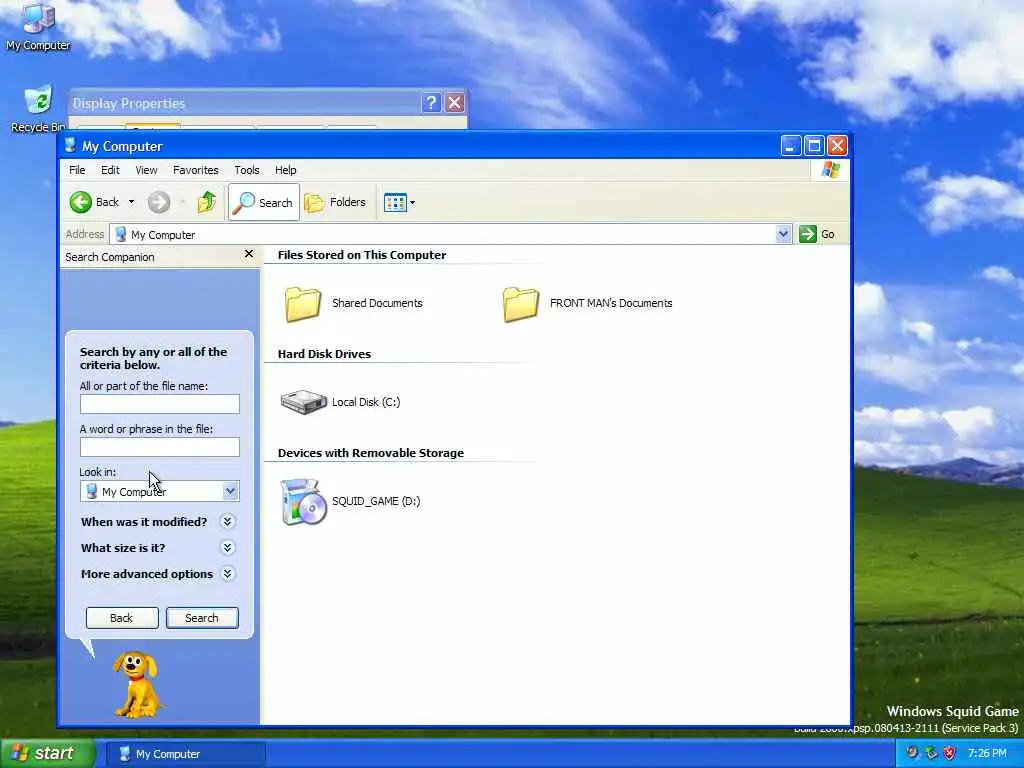This screenshot has height=768, width=1024.
Task: Click the Back button in Search Companion
Action: 122,618
